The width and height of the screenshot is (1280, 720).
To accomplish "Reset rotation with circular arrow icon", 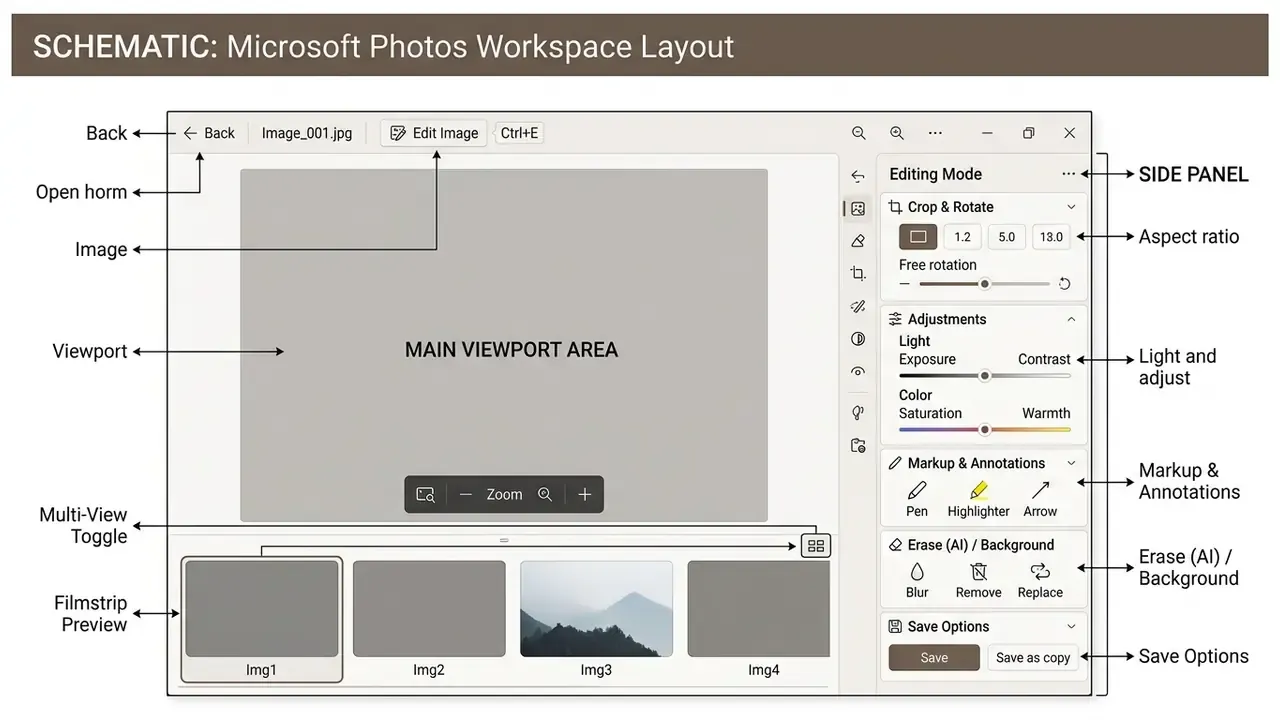I will [x=1064, y=284].
